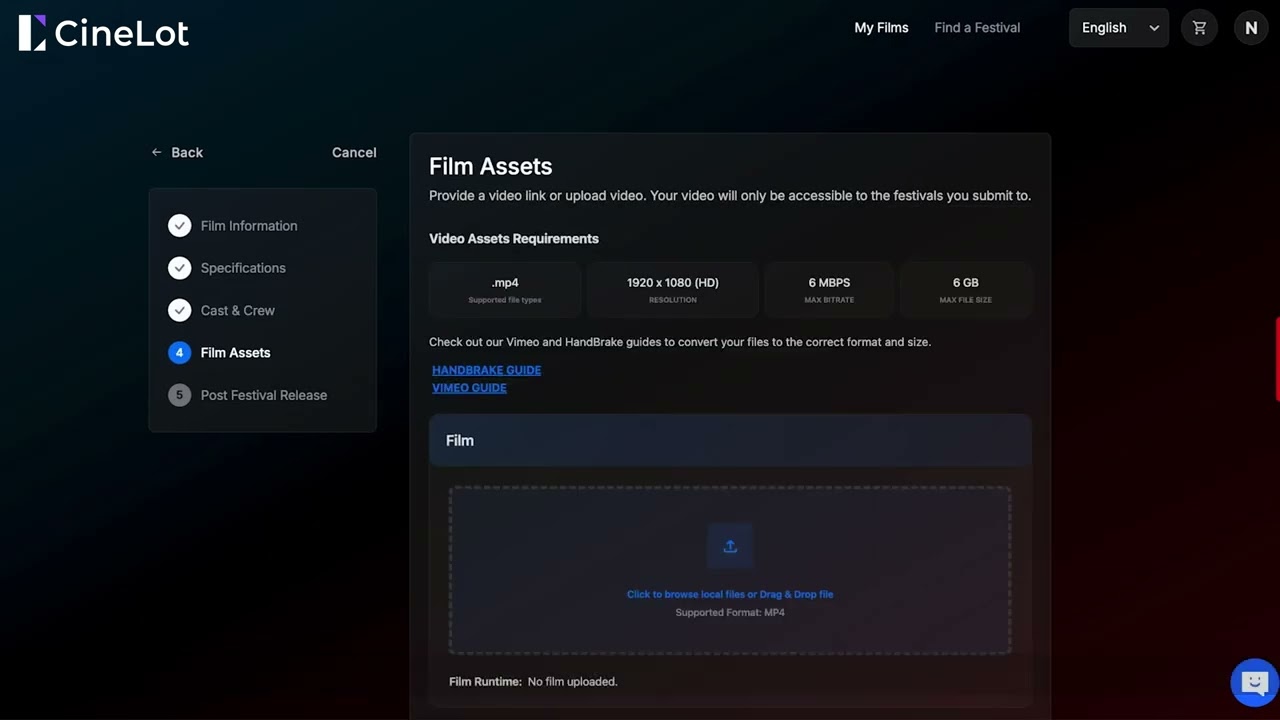This screenshot has height=720, width=1280.
Task: Open the chat support bubble
Action: tap(1254, 683)
